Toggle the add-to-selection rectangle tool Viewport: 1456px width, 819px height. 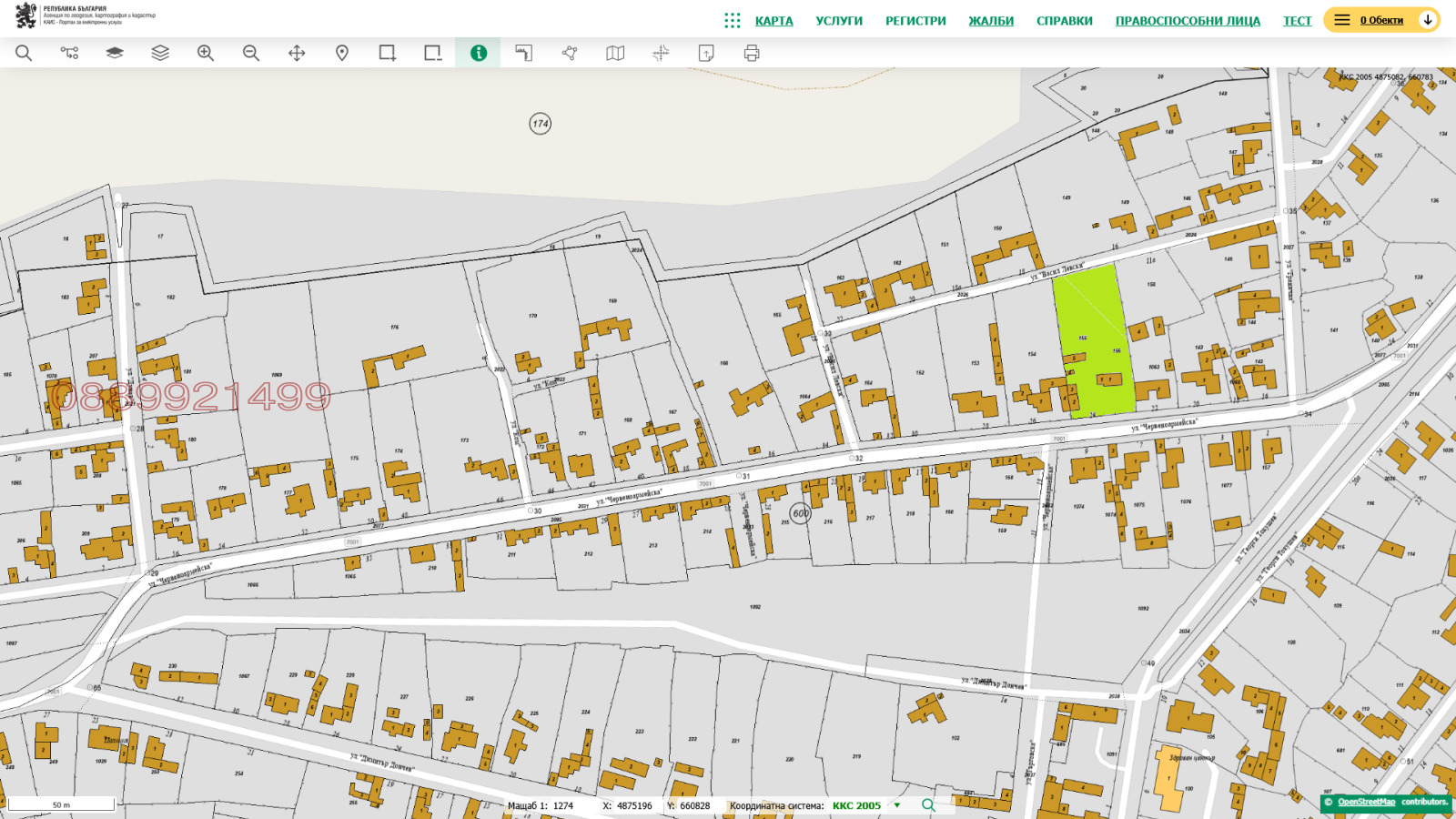point(388,53)
